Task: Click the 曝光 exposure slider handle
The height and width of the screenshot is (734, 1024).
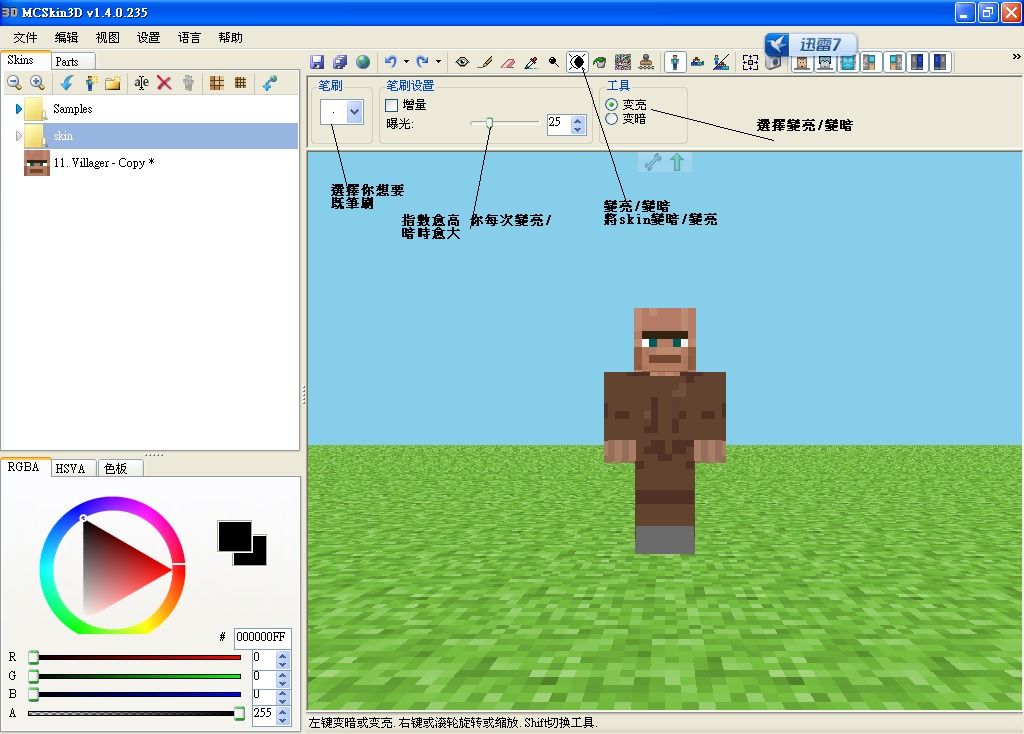Action: tap(489, 123)
